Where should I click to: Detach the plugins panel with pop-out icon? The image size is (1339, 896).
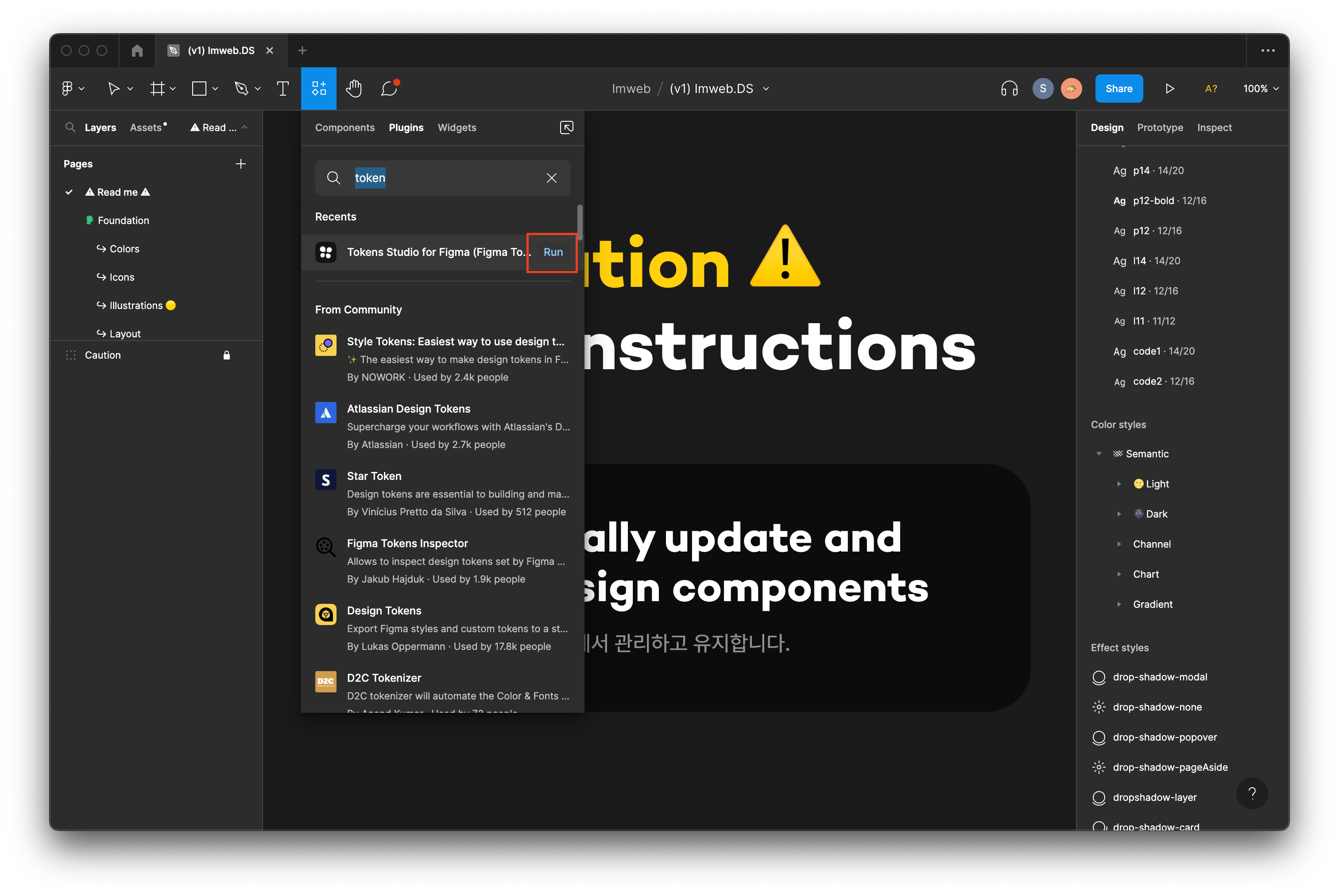566,127
